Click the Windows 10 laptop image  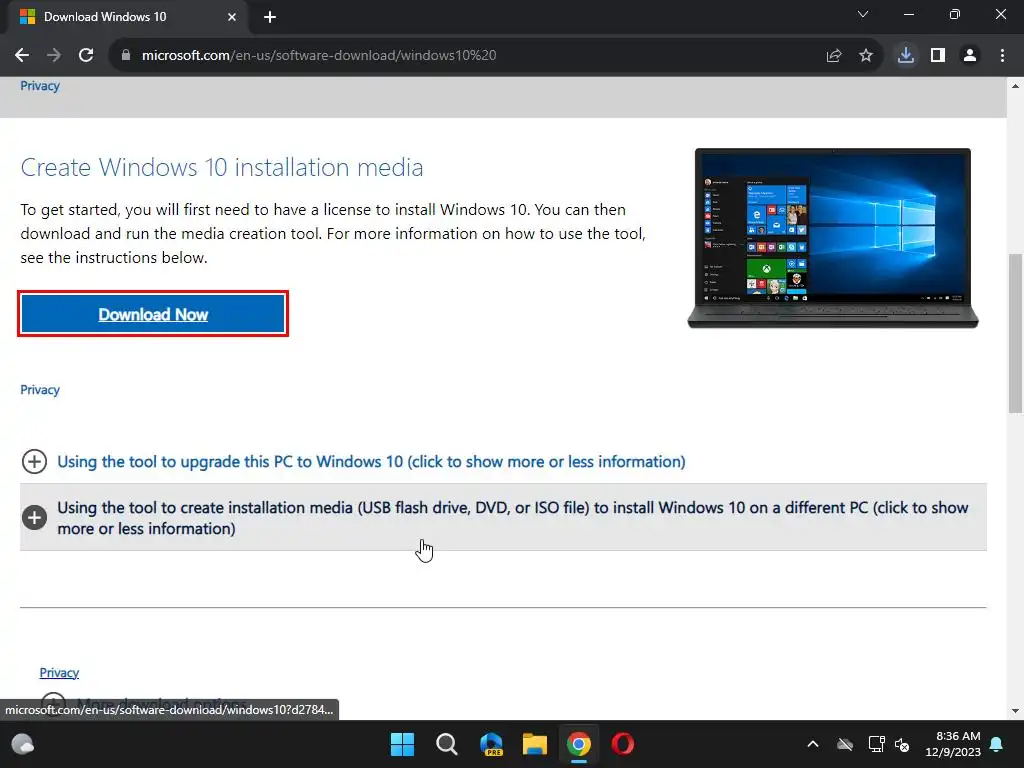tap(833, 238)
